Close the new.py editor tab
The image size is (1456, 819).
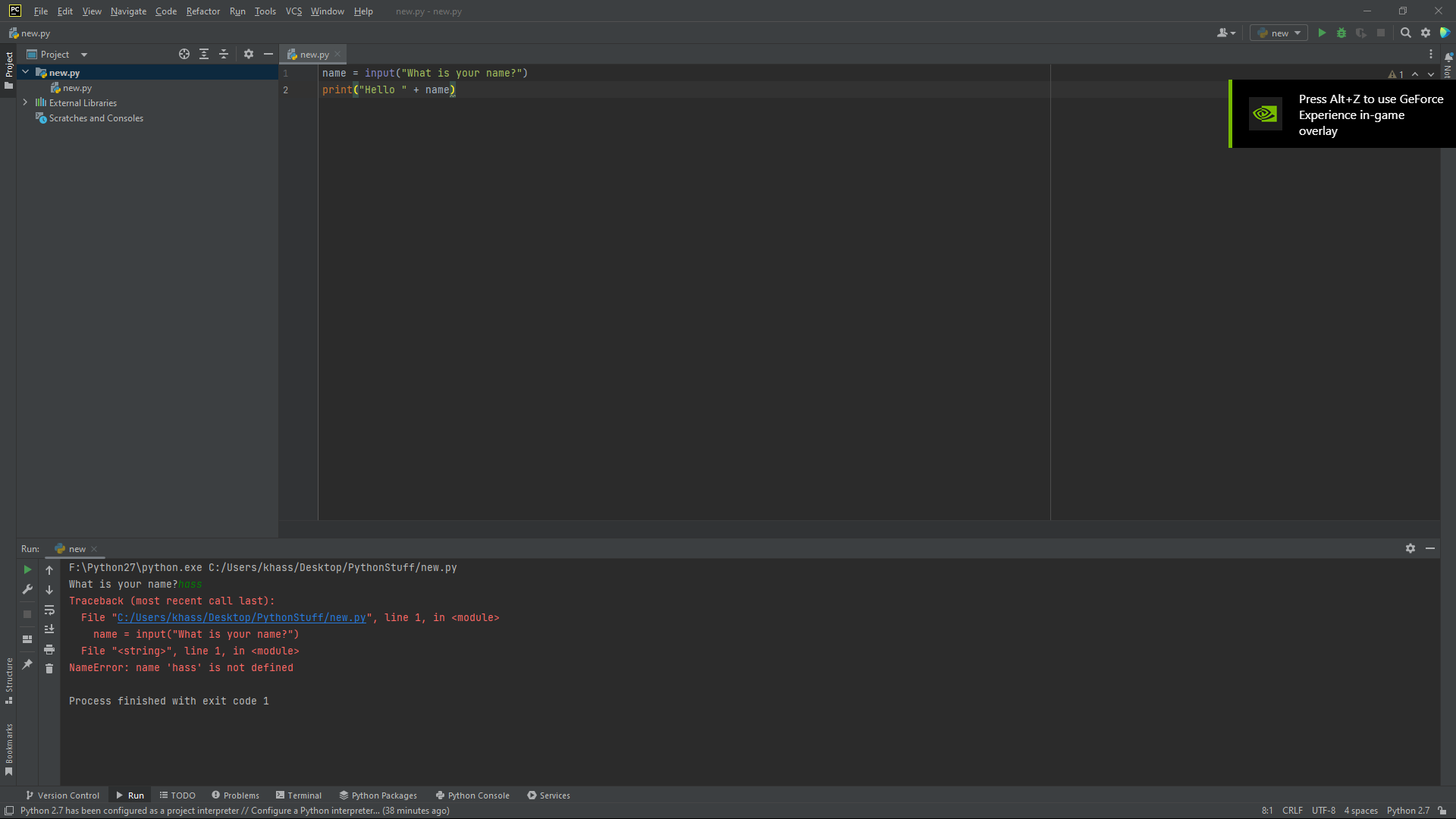(x=337, y=54)
